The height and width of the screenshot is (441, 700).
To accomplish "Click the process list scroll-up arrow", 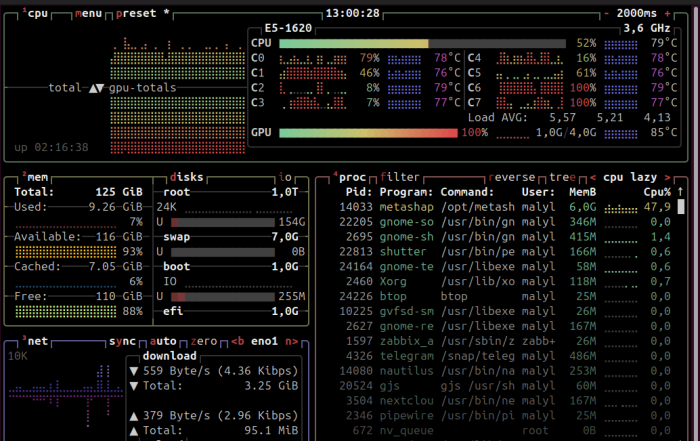I will tap(680, 192).
